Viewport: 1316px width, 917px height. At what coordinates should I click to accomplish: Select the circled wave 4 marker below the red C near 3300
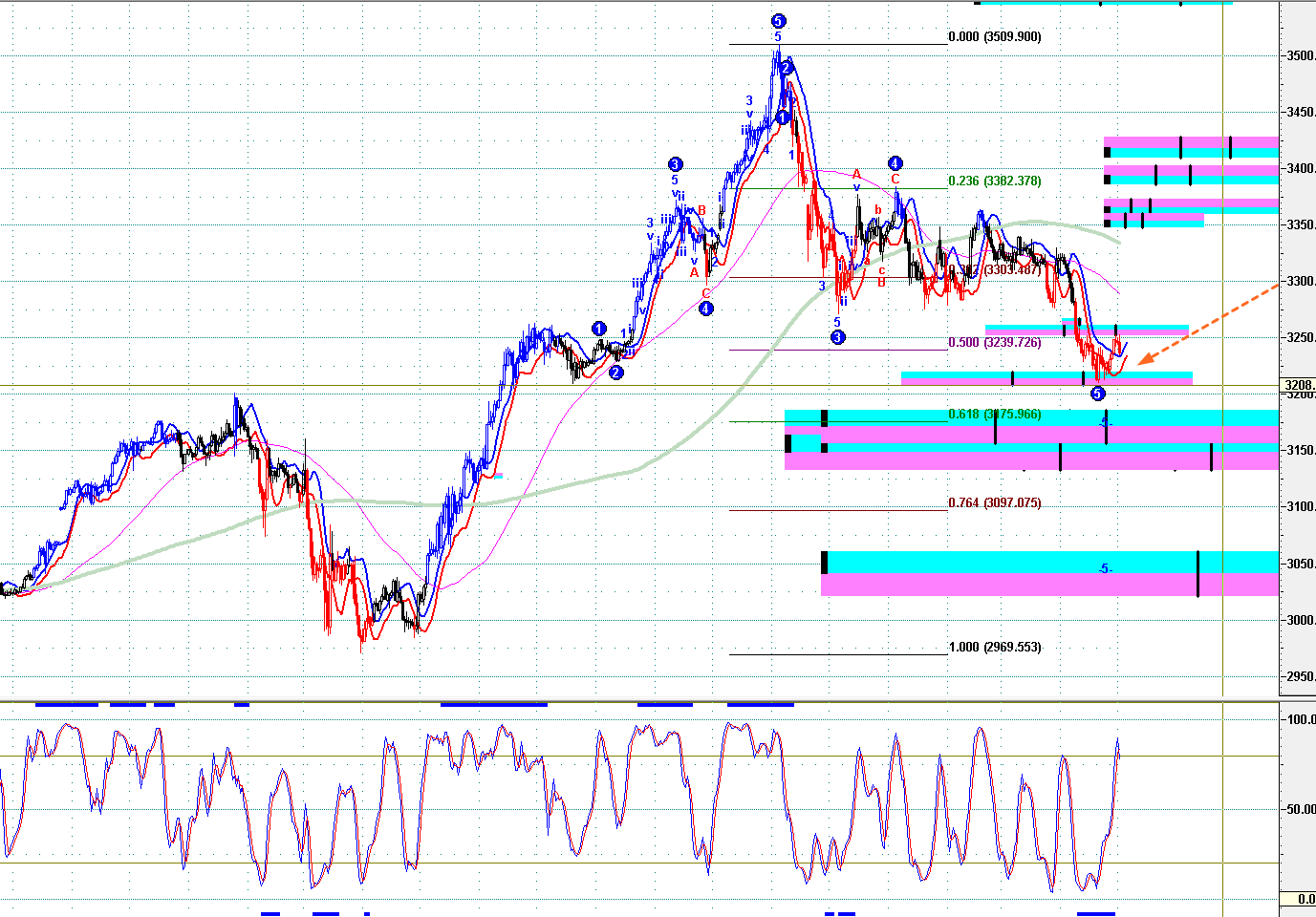(705, 309)
